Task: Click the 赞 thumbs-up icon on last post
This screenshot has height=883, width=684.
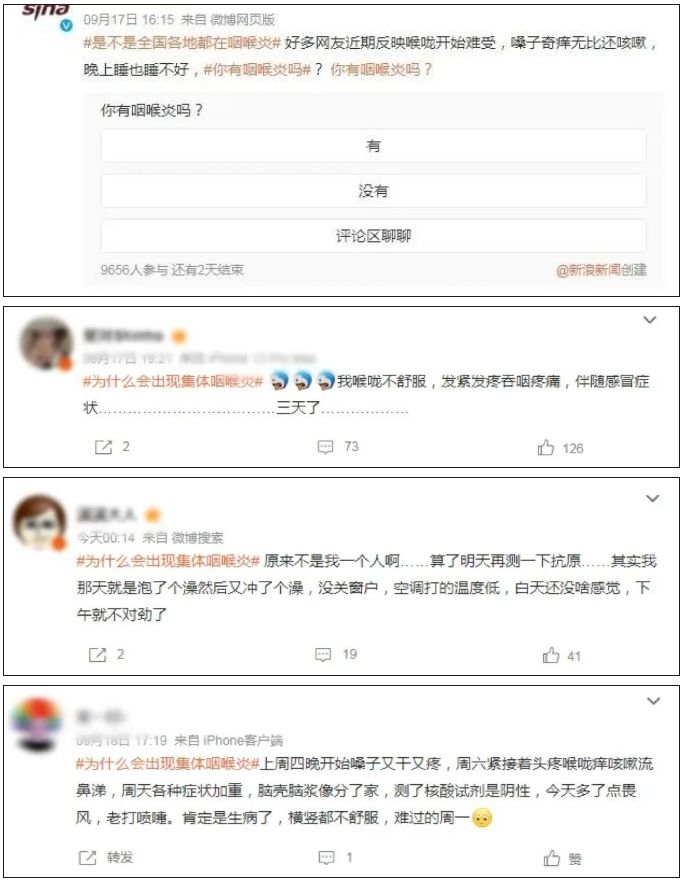Action: coord(552,858)
